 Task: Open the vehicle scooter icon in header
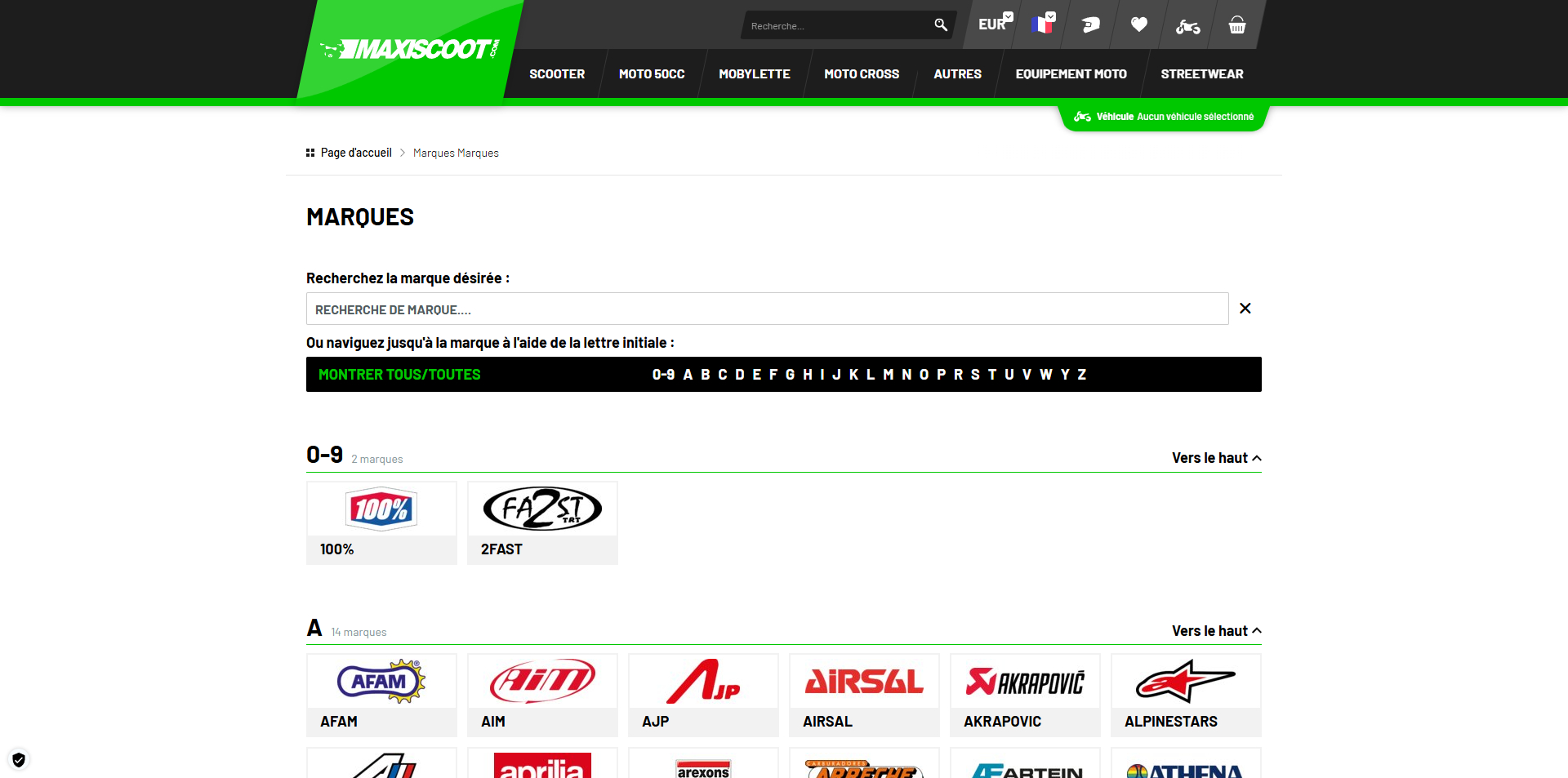[x=1187, y=26]
